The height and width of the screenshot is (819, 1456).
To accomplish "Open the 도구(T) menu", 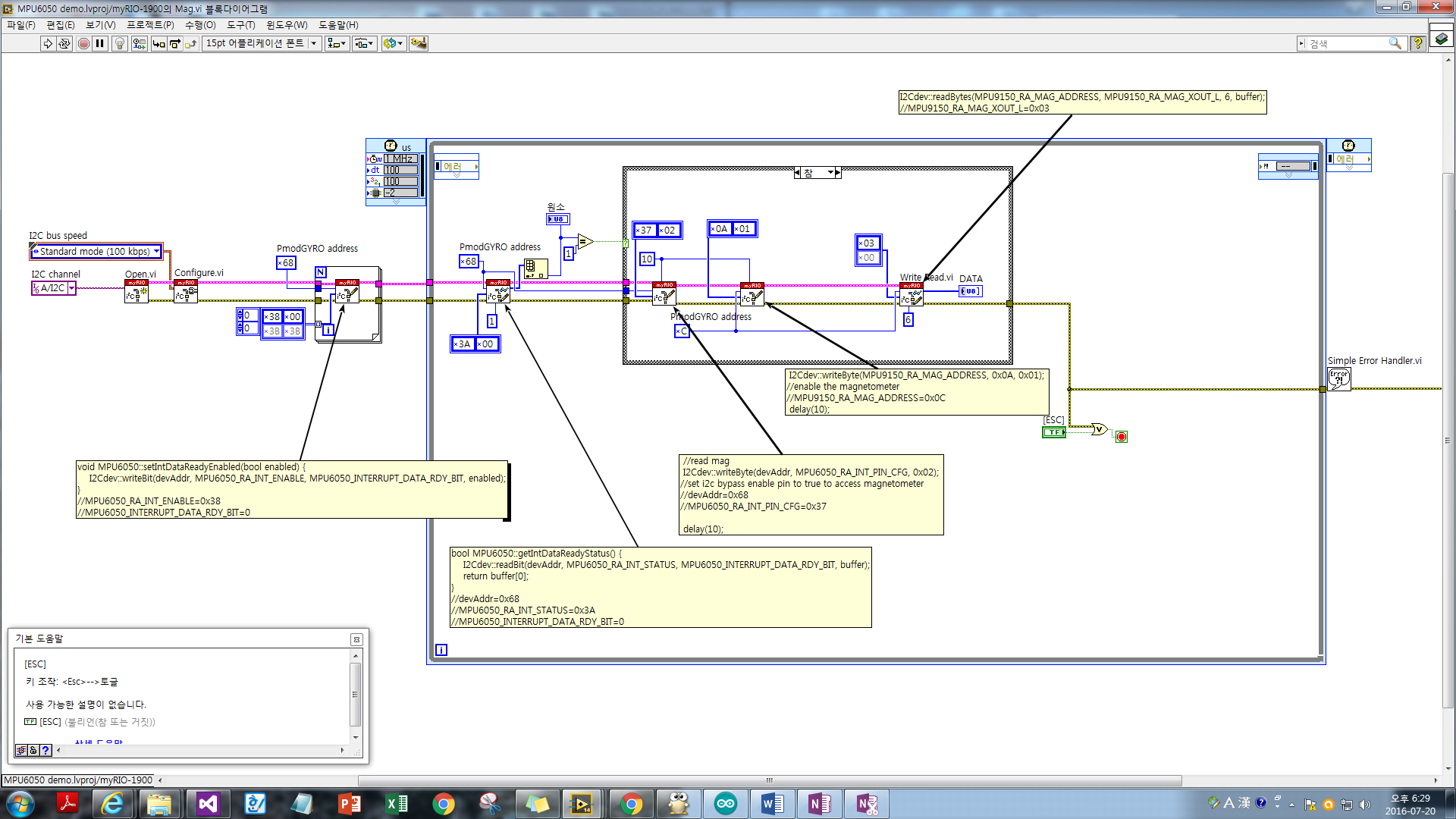I will (x=240, y=25).
